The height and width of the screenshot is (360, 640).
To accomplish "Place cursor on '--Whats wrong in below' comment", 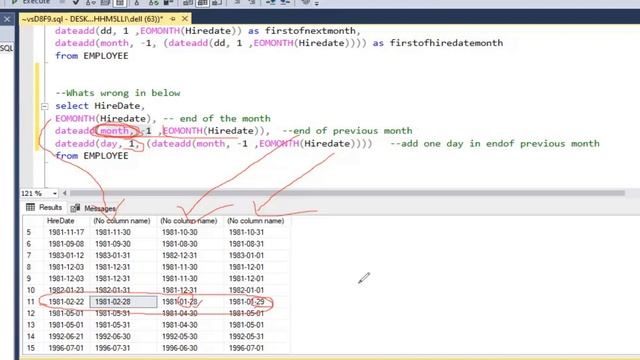I will [x=118, y=93].
